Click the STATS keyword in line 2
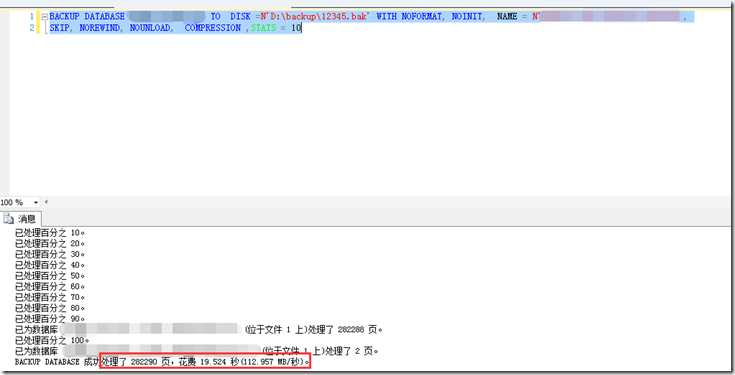The height and width of the screenshot is (375, 735). [263, 28]
